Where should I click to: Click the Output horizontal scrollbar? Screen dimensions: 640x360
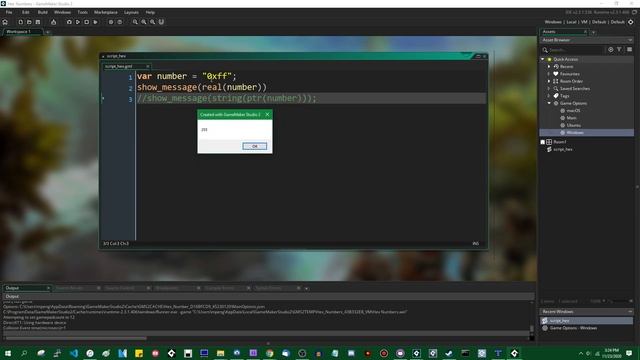click(76, 338)
